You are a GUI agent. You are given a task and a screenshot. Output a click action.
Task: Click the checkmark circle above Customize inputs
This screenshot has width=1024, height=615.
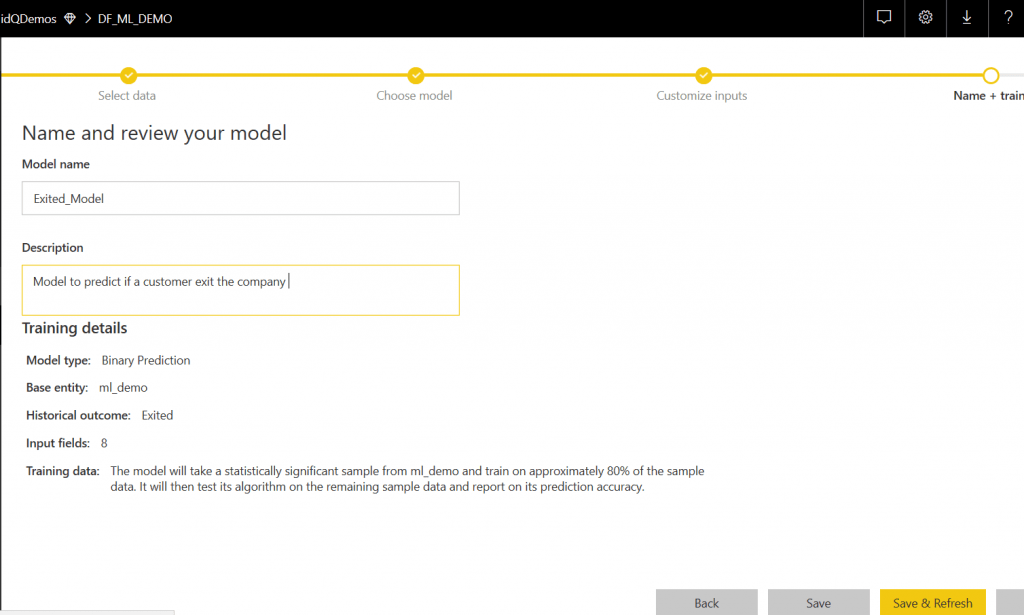click(x=703, y=75)
